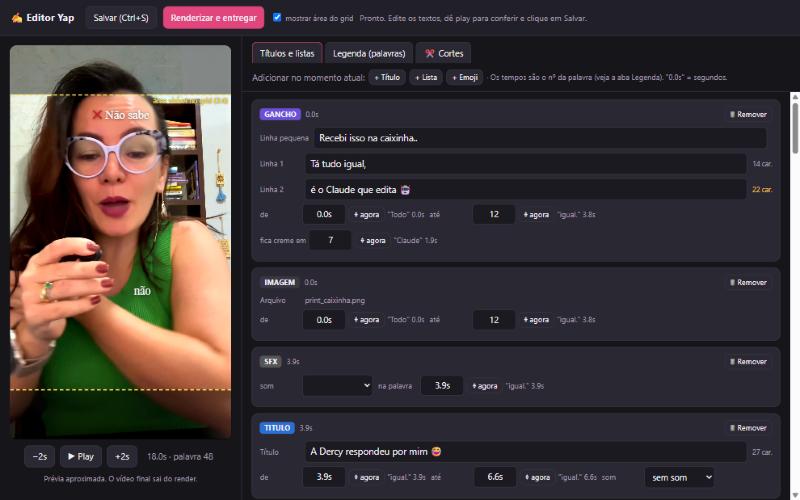Open TITULO 'sem som' sound dropdown
The image size is (800, 500).
point(680,478)
